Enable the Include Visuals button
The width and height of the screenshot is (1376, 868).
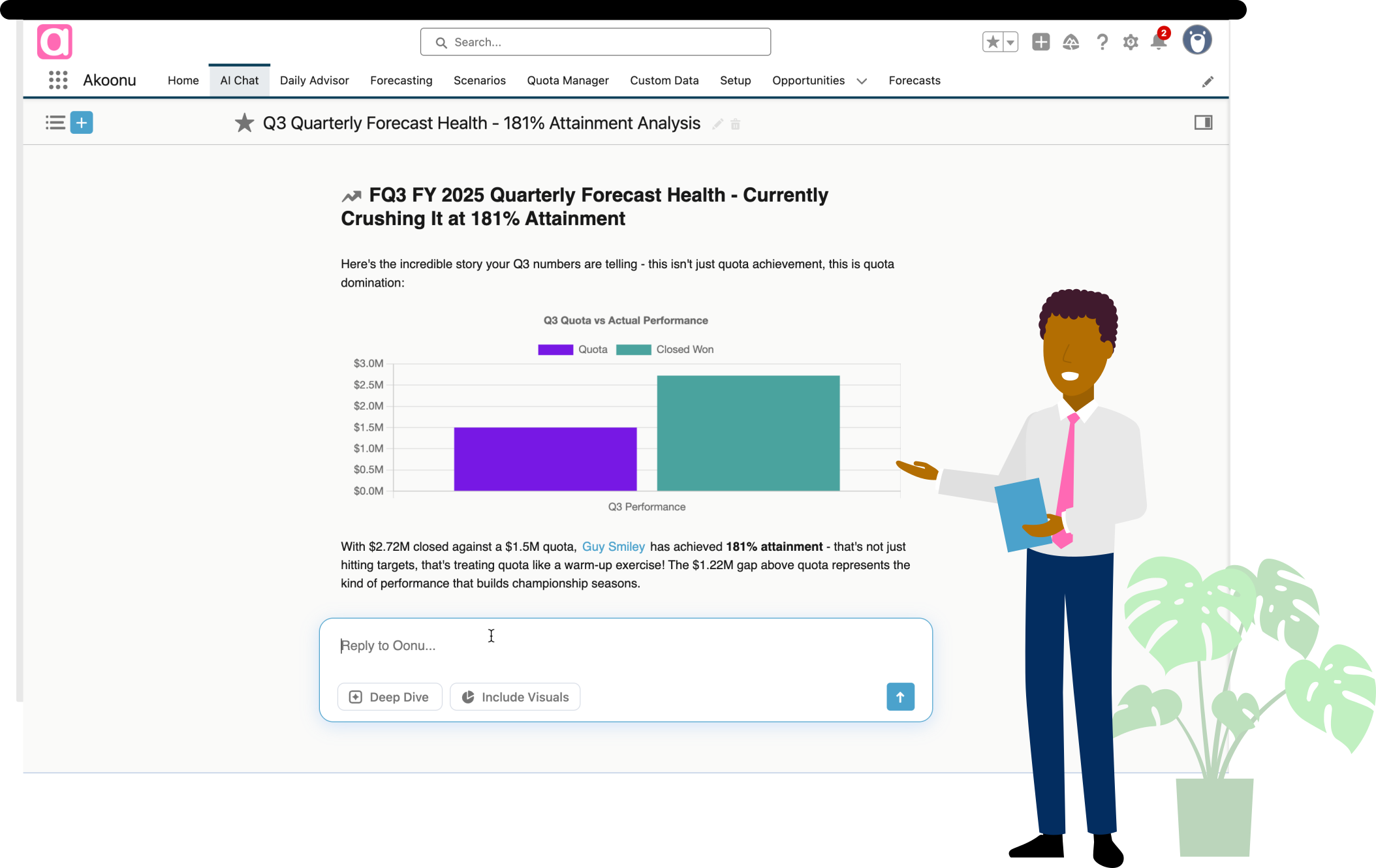(x=515, y=697)
